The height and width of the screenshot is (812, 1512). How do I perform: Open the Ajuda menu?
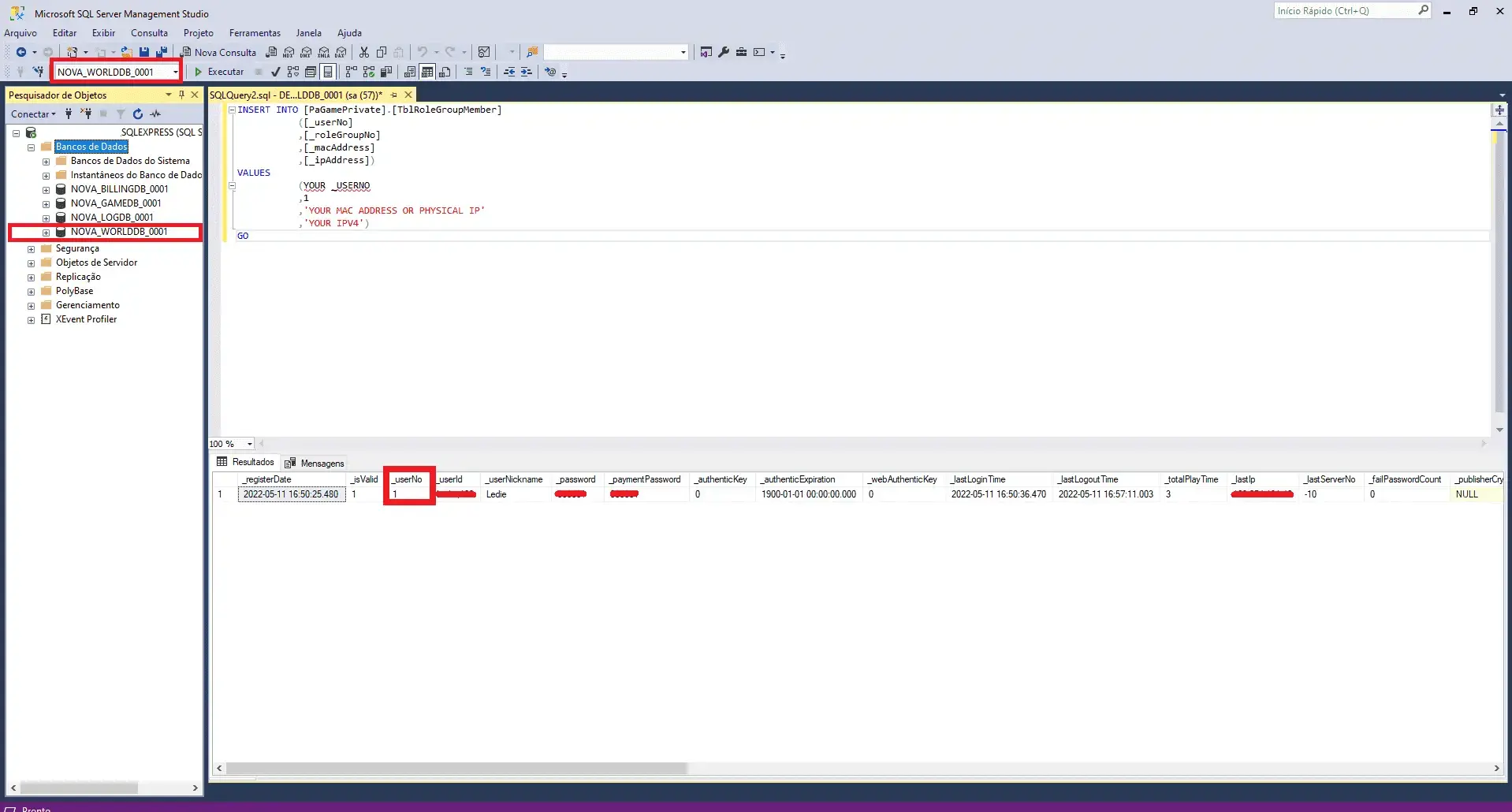pyautogui.click(x=349, y=33)
